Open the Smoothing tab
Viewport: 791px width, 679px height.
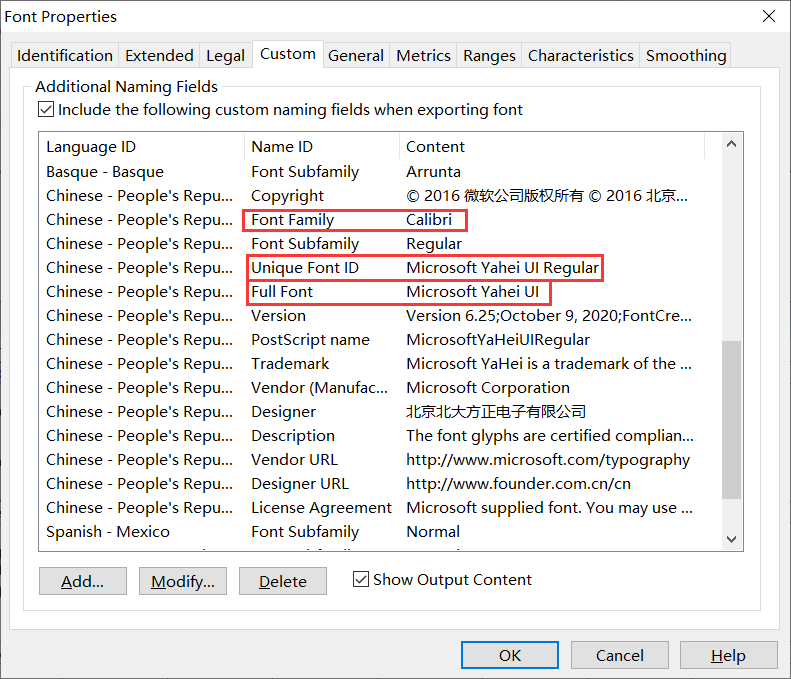pos(686,55)
